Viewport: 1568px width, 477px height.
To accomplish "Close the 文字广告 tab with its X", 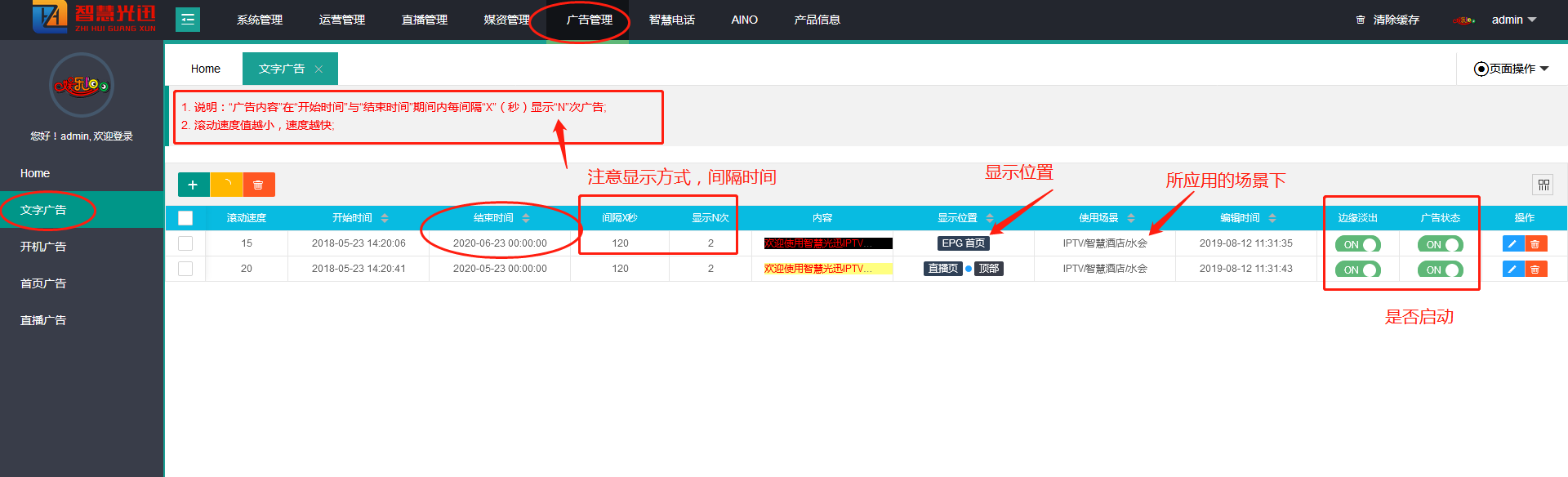I will (318, 69).
